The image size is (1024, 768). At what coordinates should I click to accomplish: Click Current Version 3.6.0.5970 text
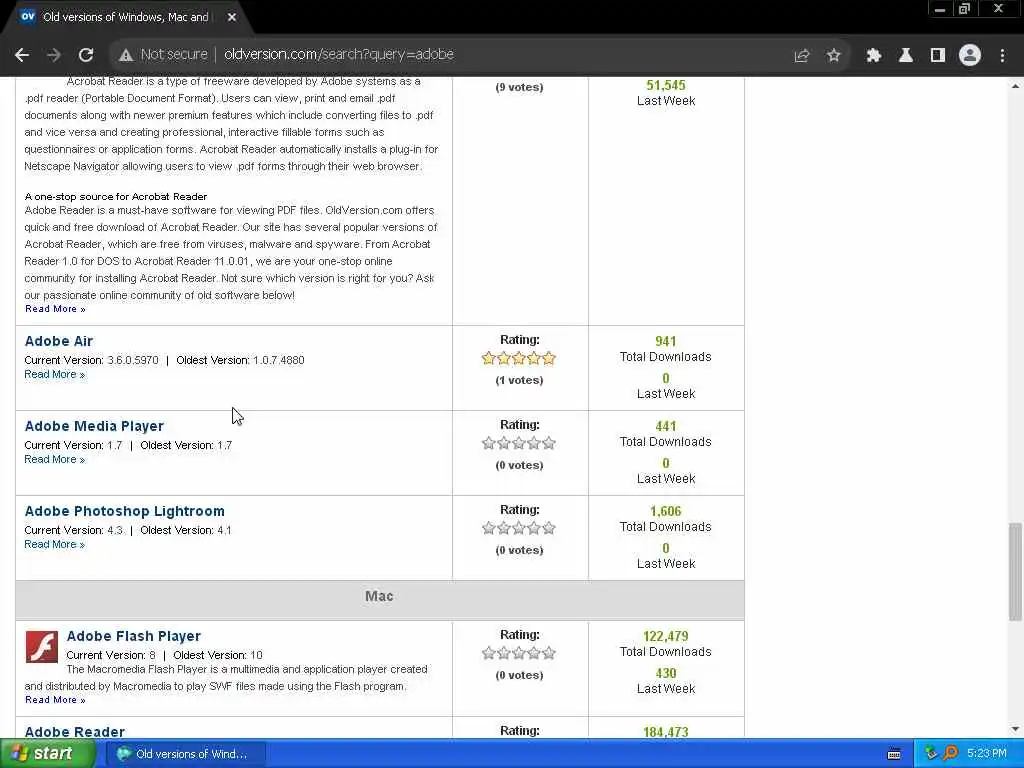(x=91, y=360)
